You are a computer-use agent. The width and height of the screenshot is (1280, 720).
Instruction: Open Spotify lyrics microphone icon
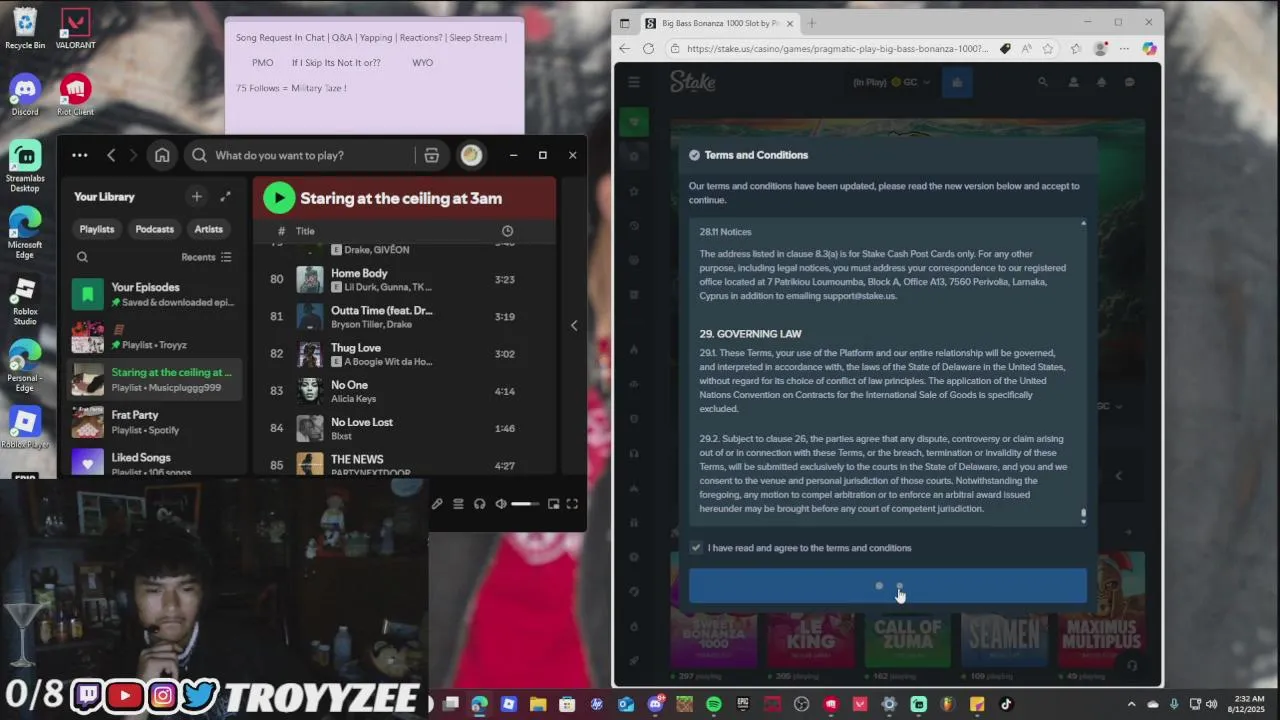point(437,504)
